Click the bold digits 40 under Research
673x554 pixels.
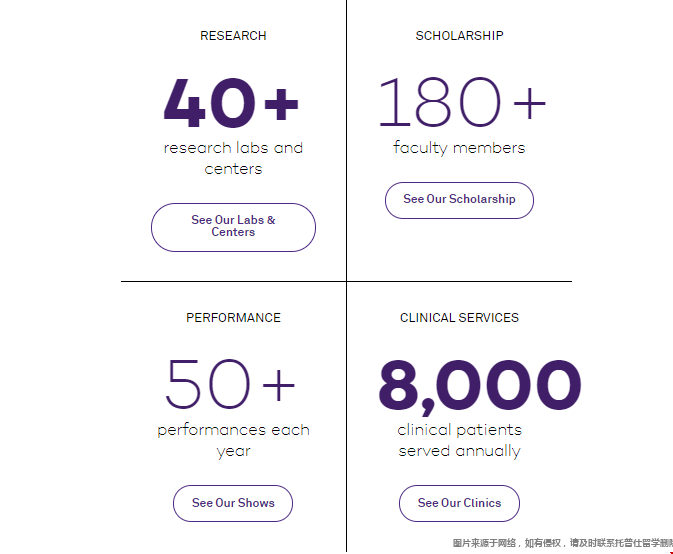pyautogui.click(x=207, y=104)
